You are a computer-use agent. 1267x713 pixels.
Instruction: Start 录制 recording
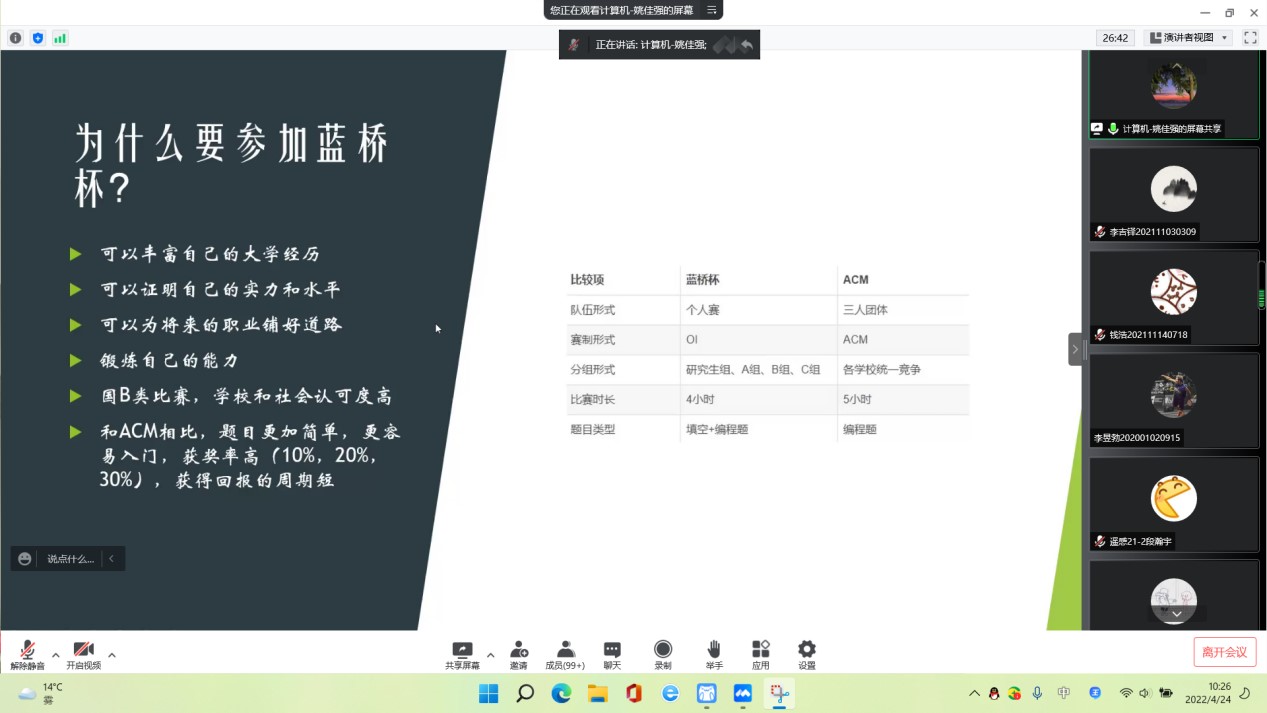(663, 655)
